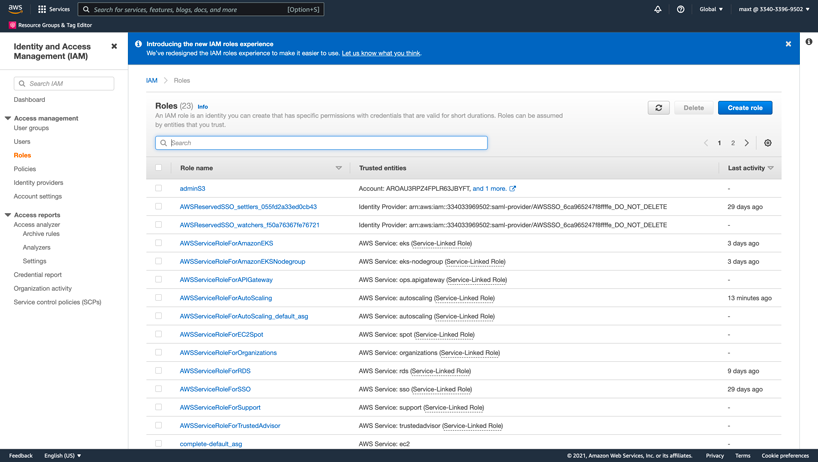Open the AWSServiceRoleForSSO role
The image size is (818, 462).
(x=215, y=390)
